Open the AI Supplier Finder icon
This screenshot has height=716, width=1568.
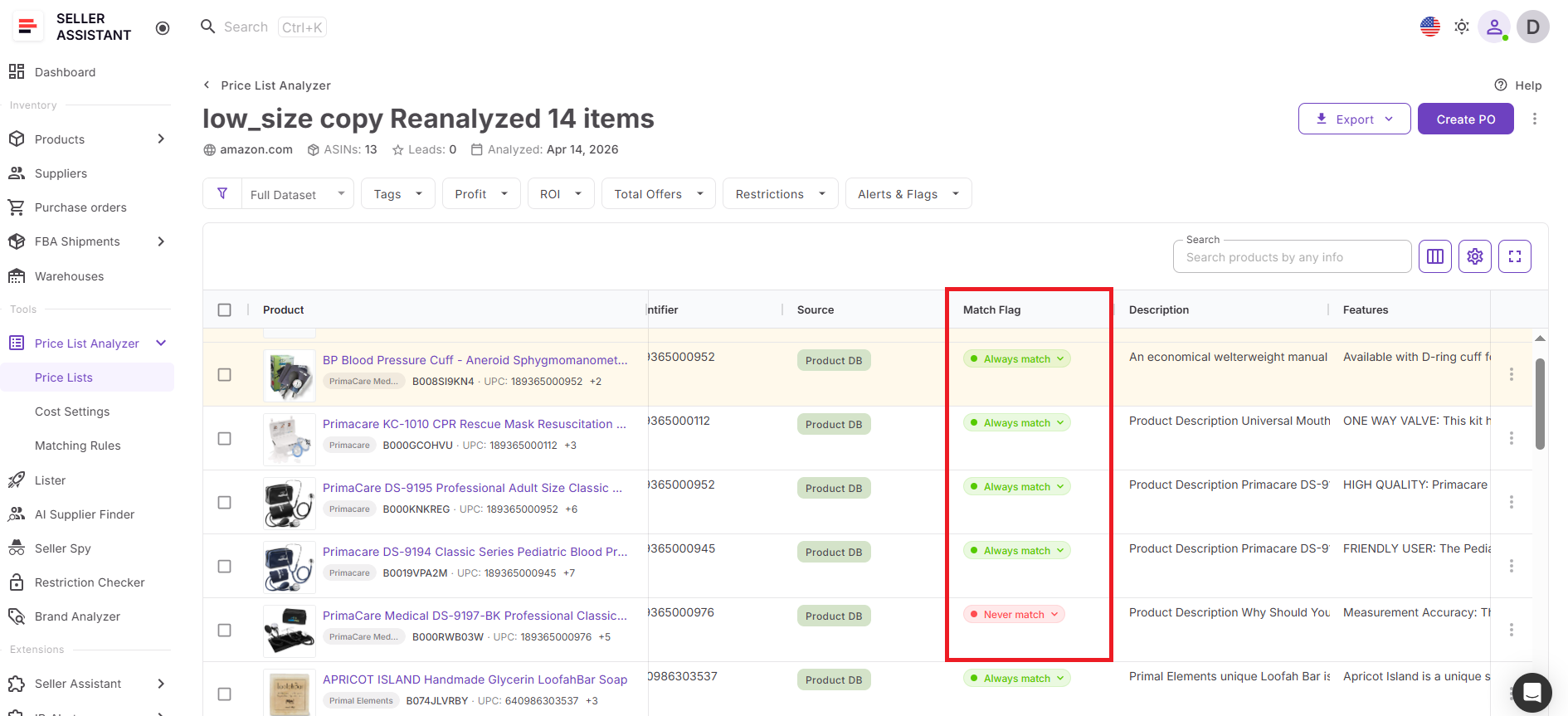17,514
